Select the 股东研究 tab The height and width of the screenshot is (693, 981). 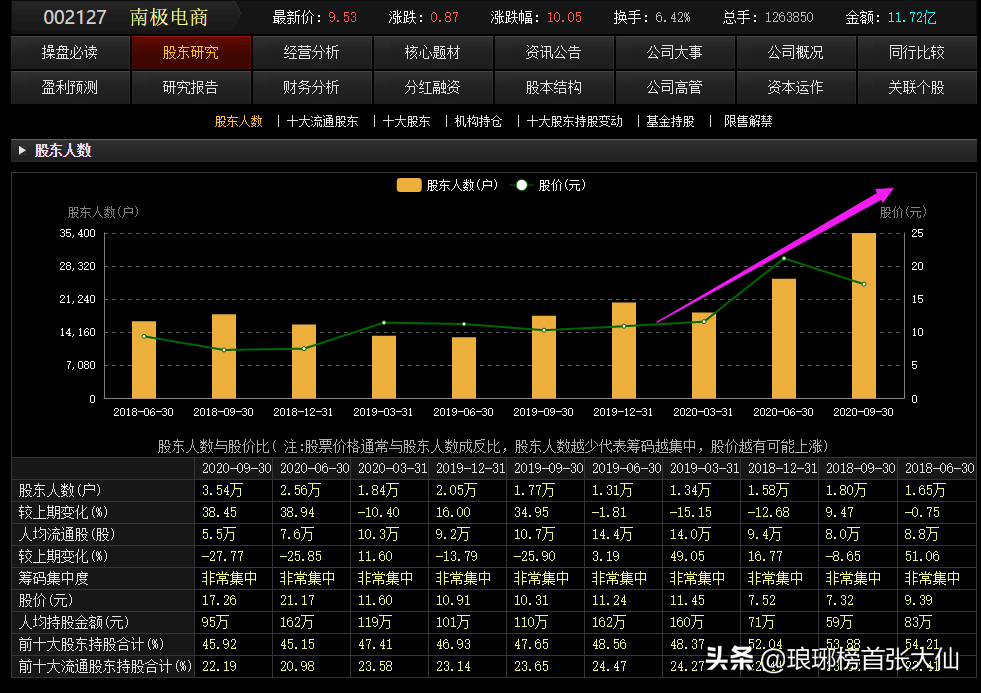point(191,53)
